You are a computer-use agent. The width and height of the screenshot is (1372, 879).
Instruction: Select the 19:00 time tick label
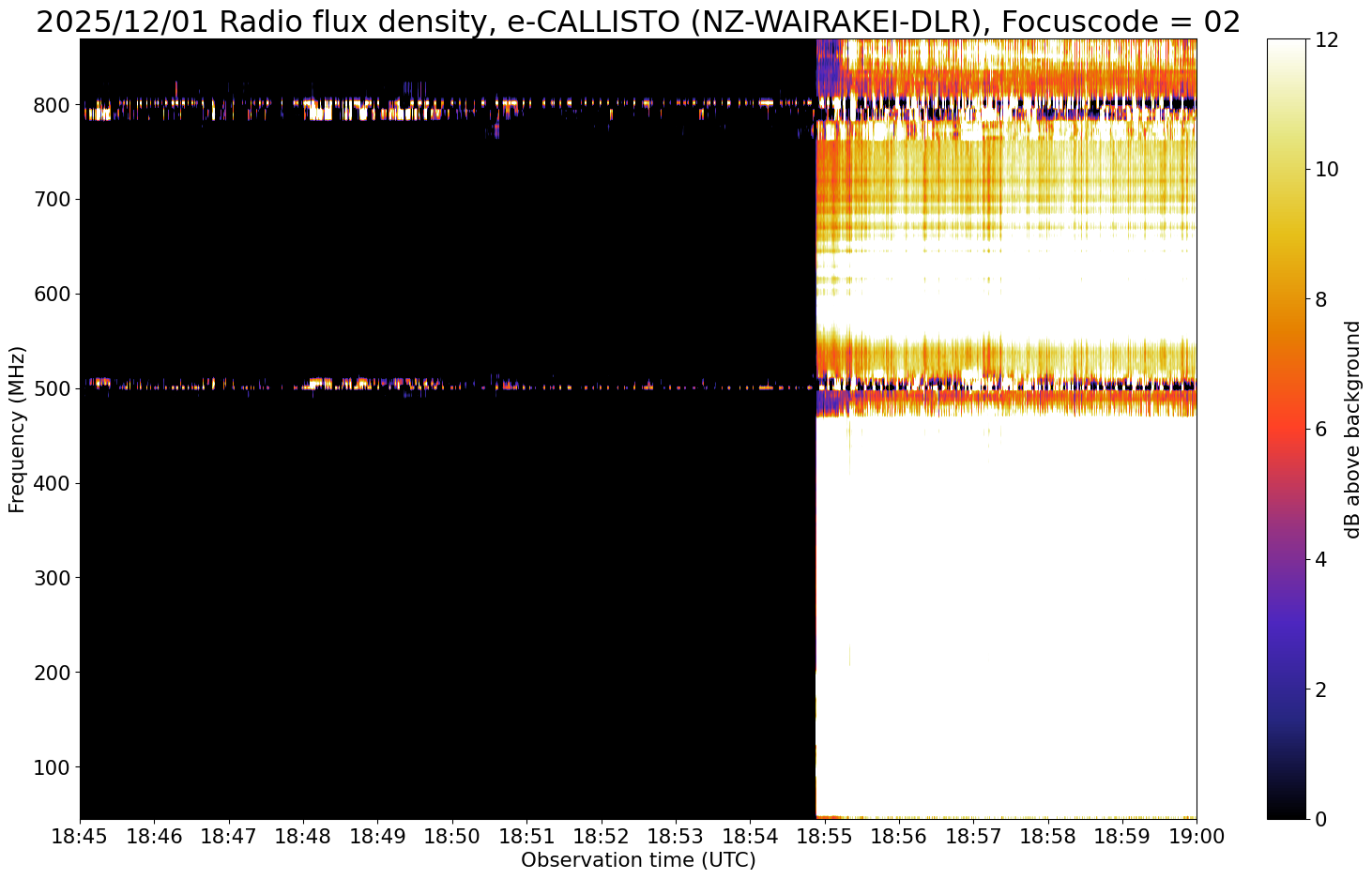coord(1196,835)
